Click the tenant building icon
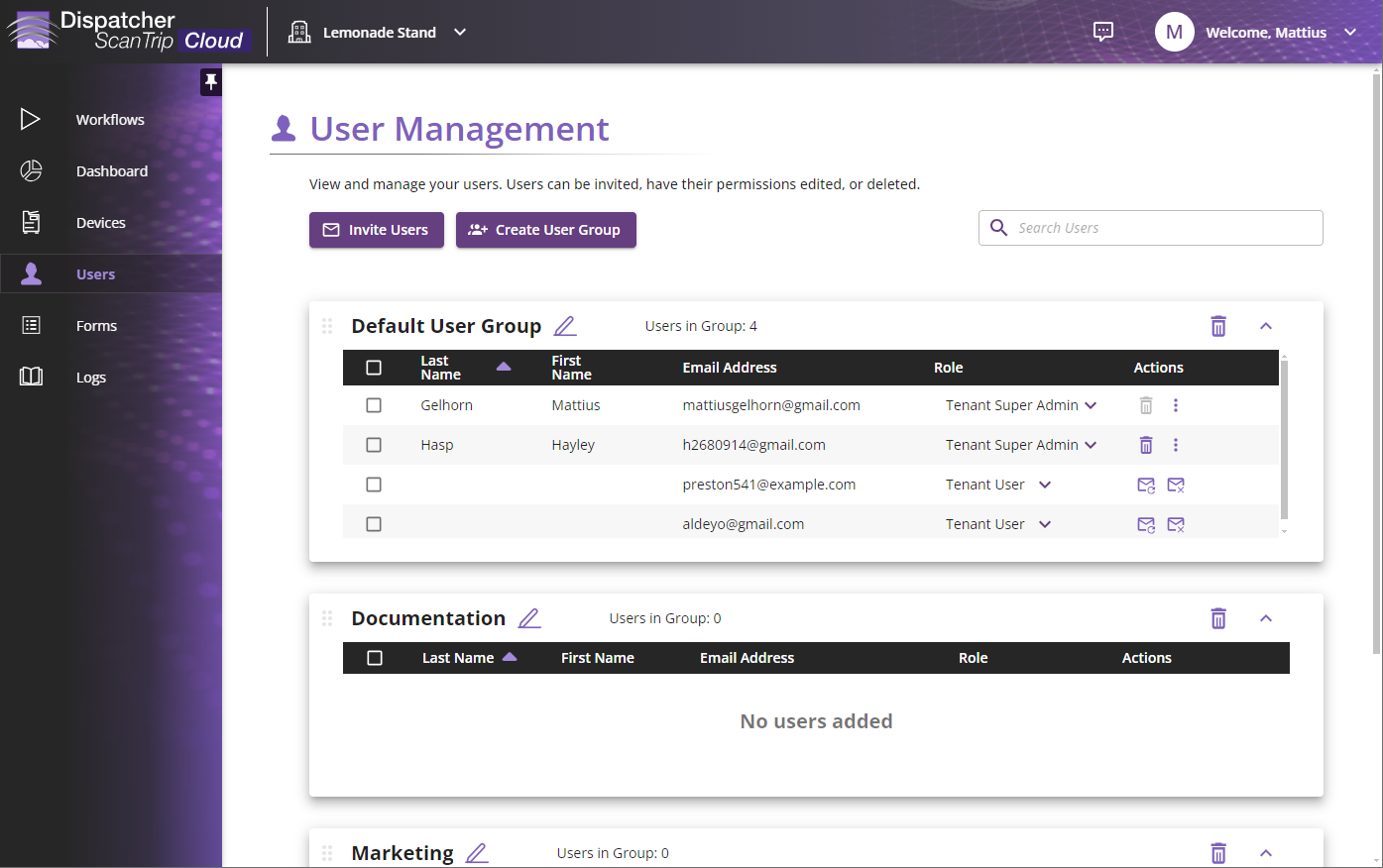 tap(299, 32)
